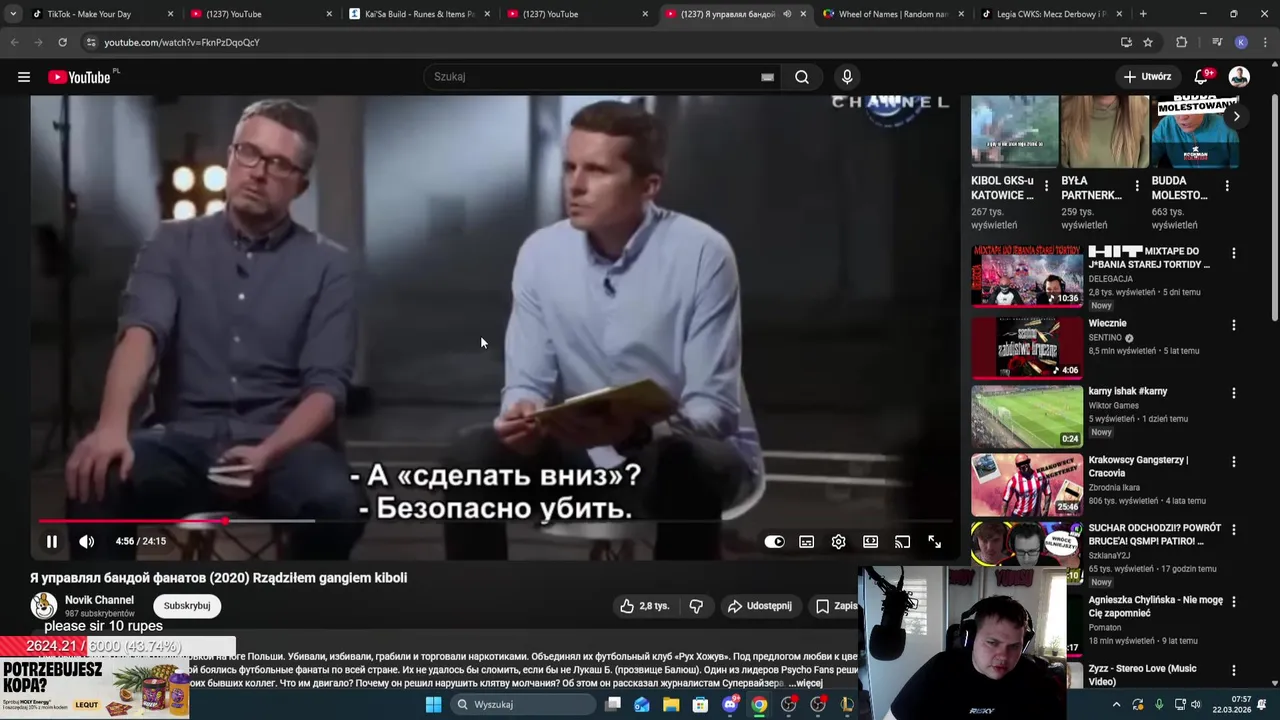Open League of Legends taskbar icon
Image resolution: width=1280 pixels, height=720 pixels.
click(x=847, y=704)
